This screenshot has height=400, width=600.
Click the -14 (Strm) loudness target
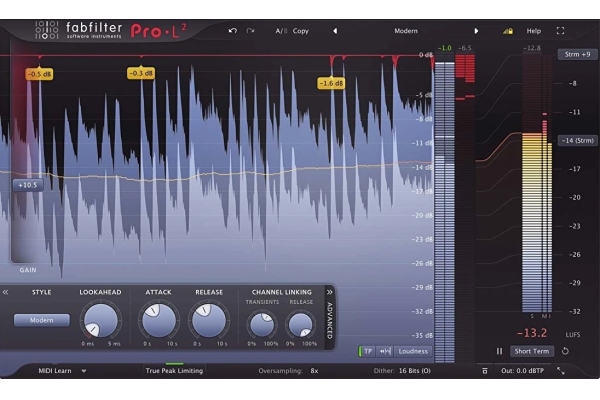point(577,140)
